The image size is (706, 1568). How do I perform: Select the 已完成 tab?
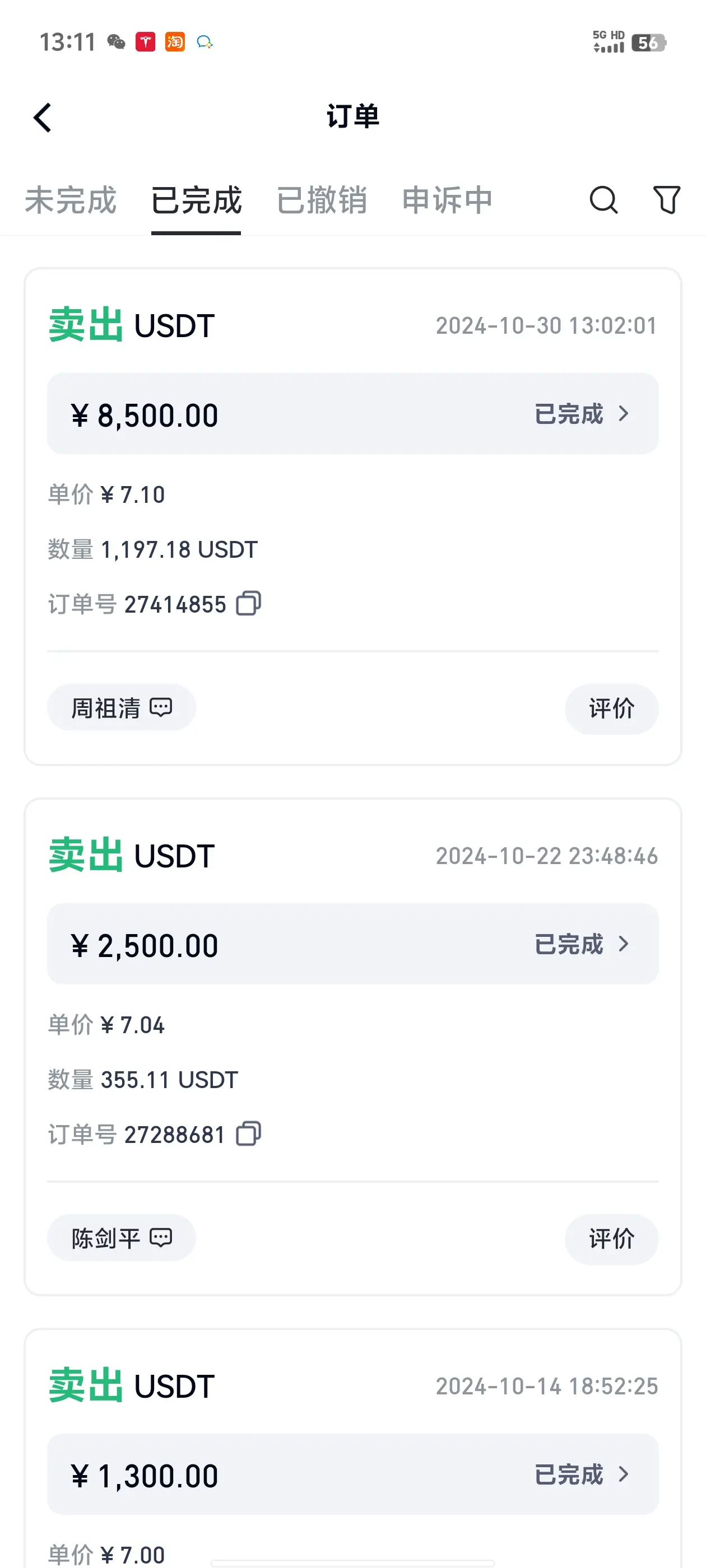pyautogui.click(x=196, y=200)
